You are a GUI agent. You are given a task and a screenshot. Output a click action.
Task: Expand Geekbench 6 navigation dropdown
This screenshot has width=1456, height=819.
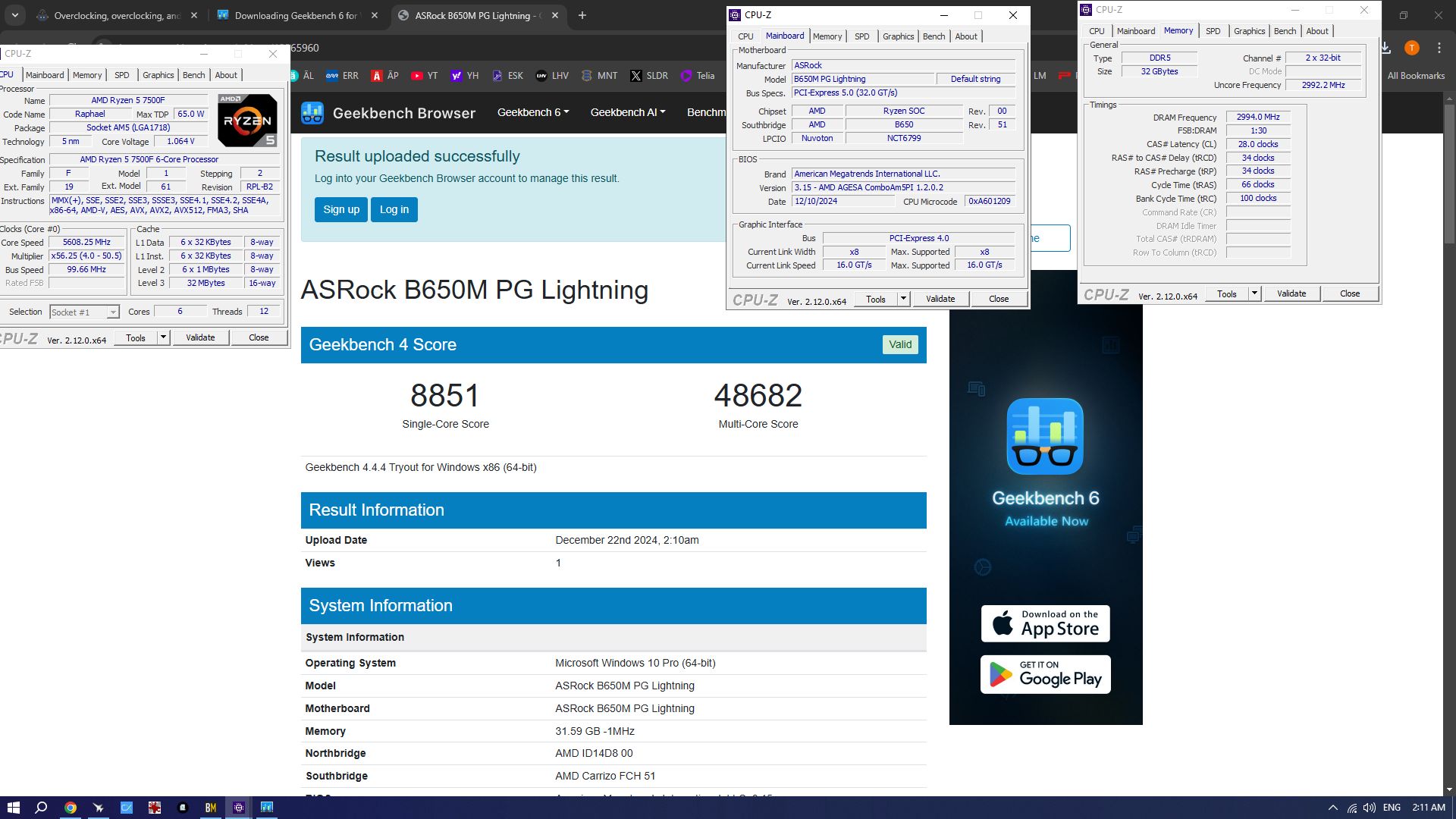[532, 112]
